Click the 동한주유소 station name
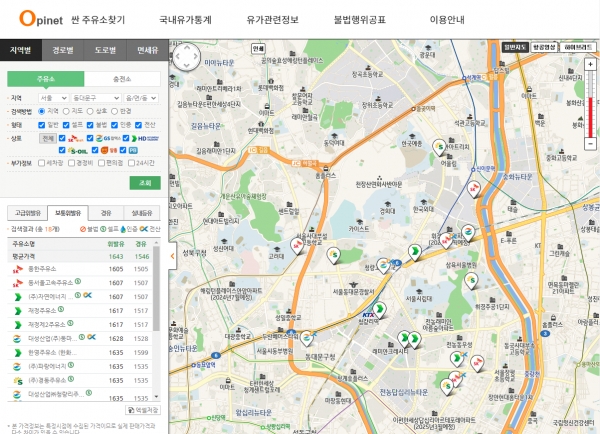 pos(42,269)
